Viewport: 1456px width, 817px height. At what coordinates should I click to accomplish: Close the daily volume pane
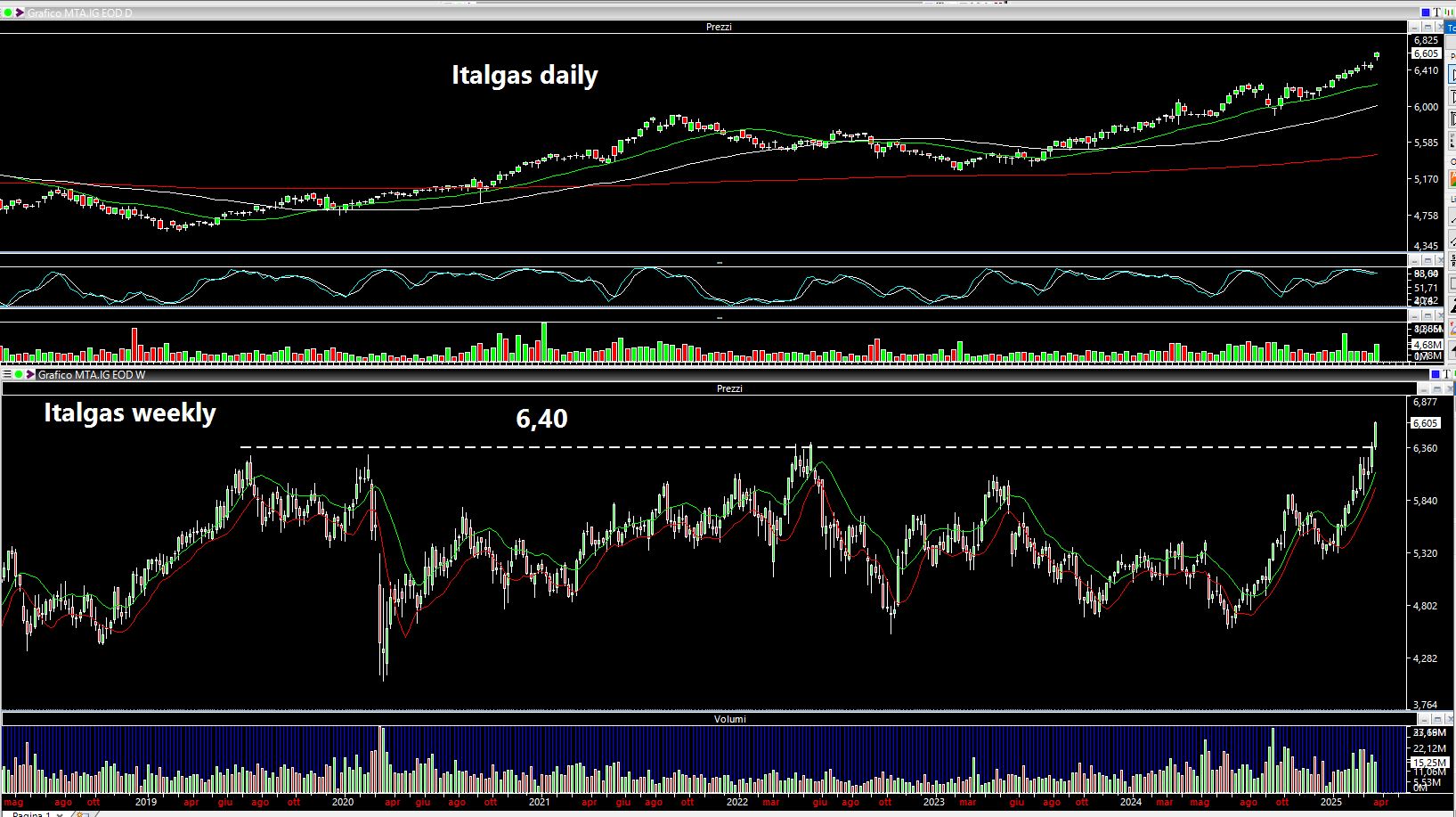(x=1440, y=315)
